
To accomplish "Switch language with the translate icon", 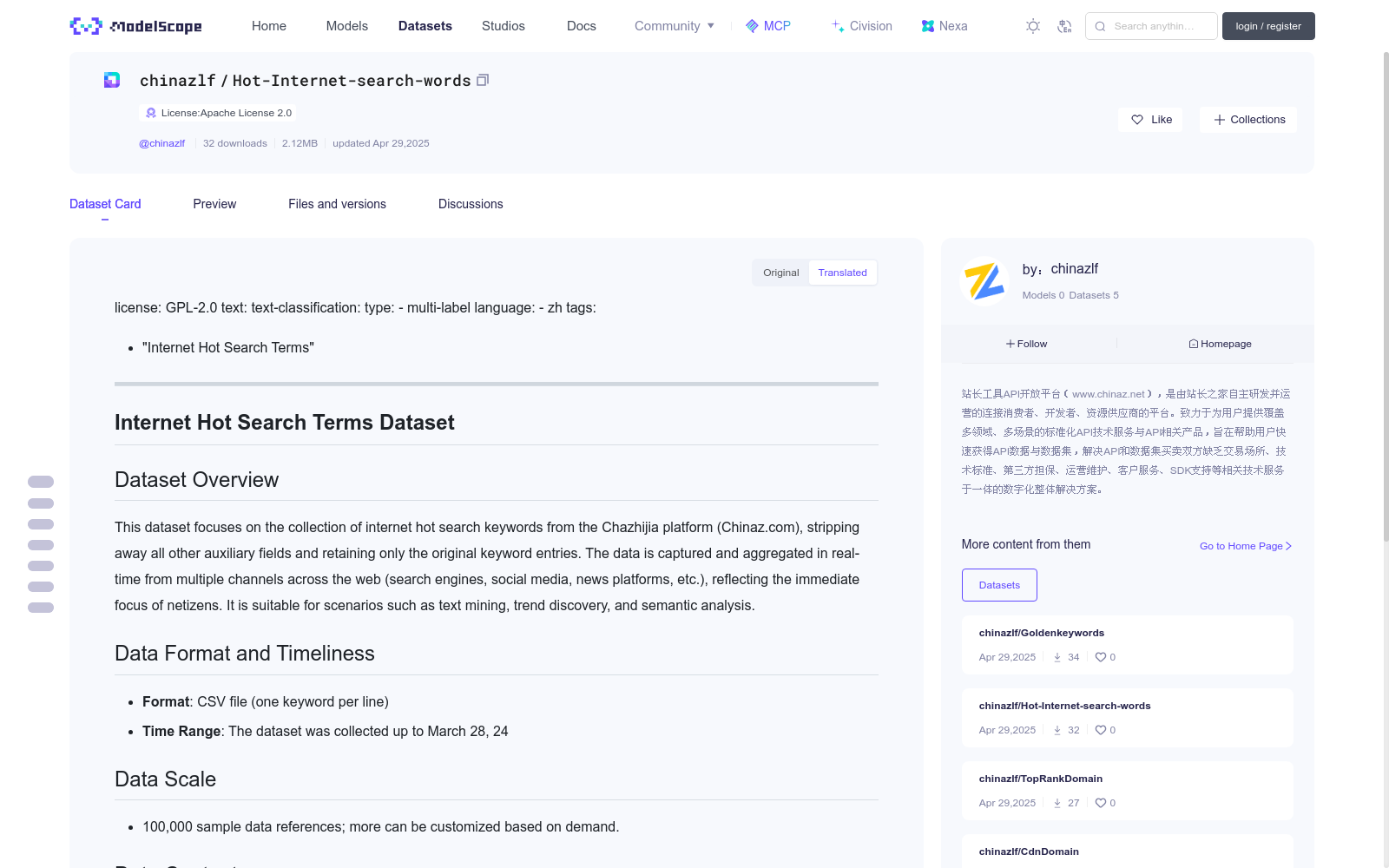I will coord(1064,26).
